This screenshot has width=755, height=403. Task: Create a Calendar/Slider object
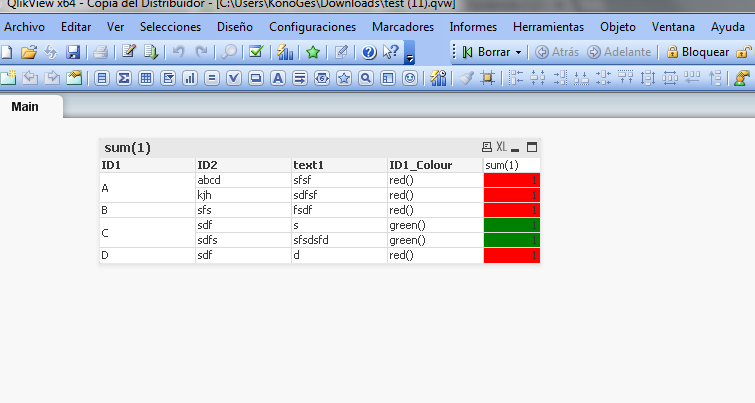click(322, 78)
